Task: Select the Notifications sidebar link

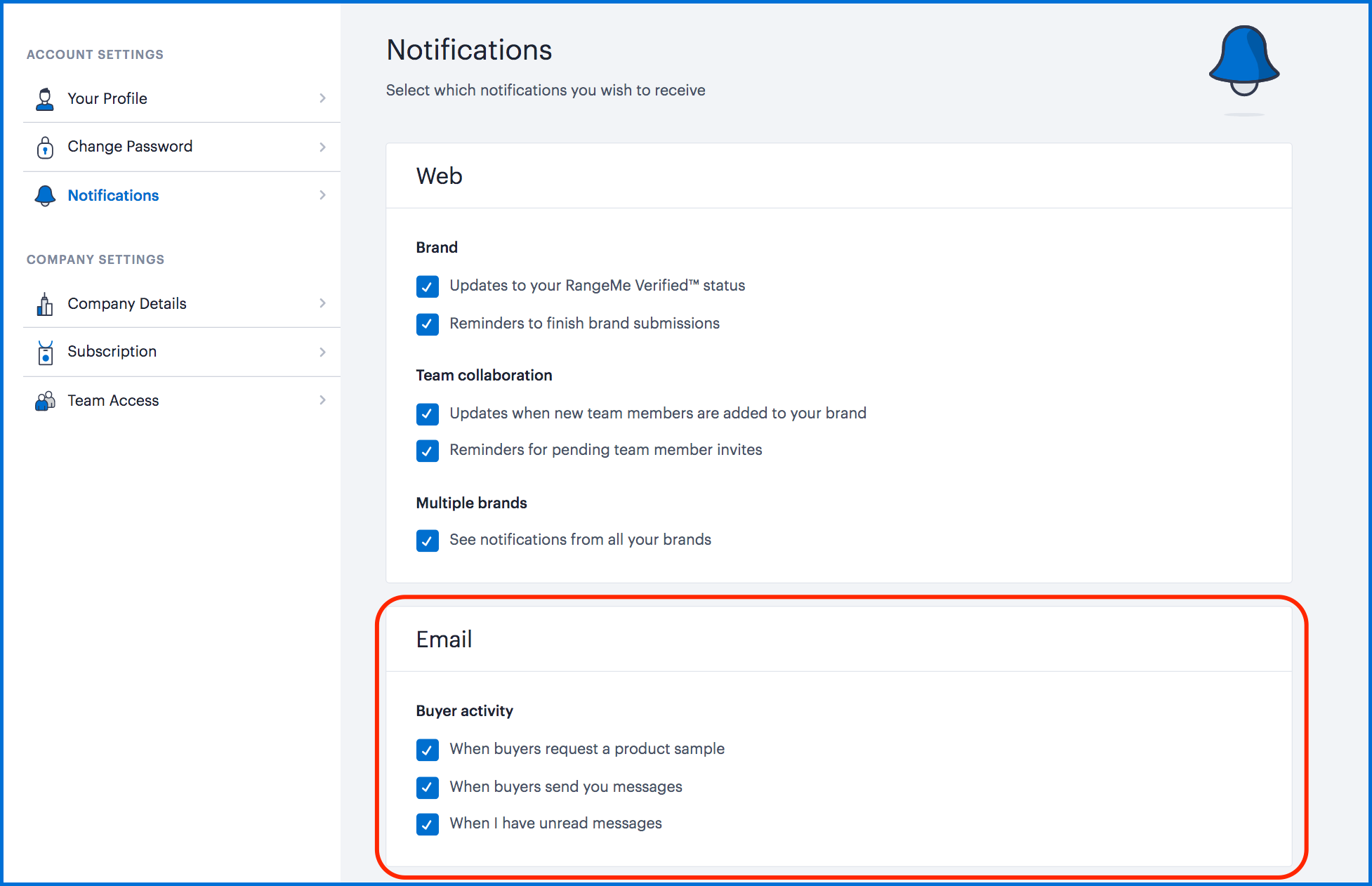Action: [113, 196]
